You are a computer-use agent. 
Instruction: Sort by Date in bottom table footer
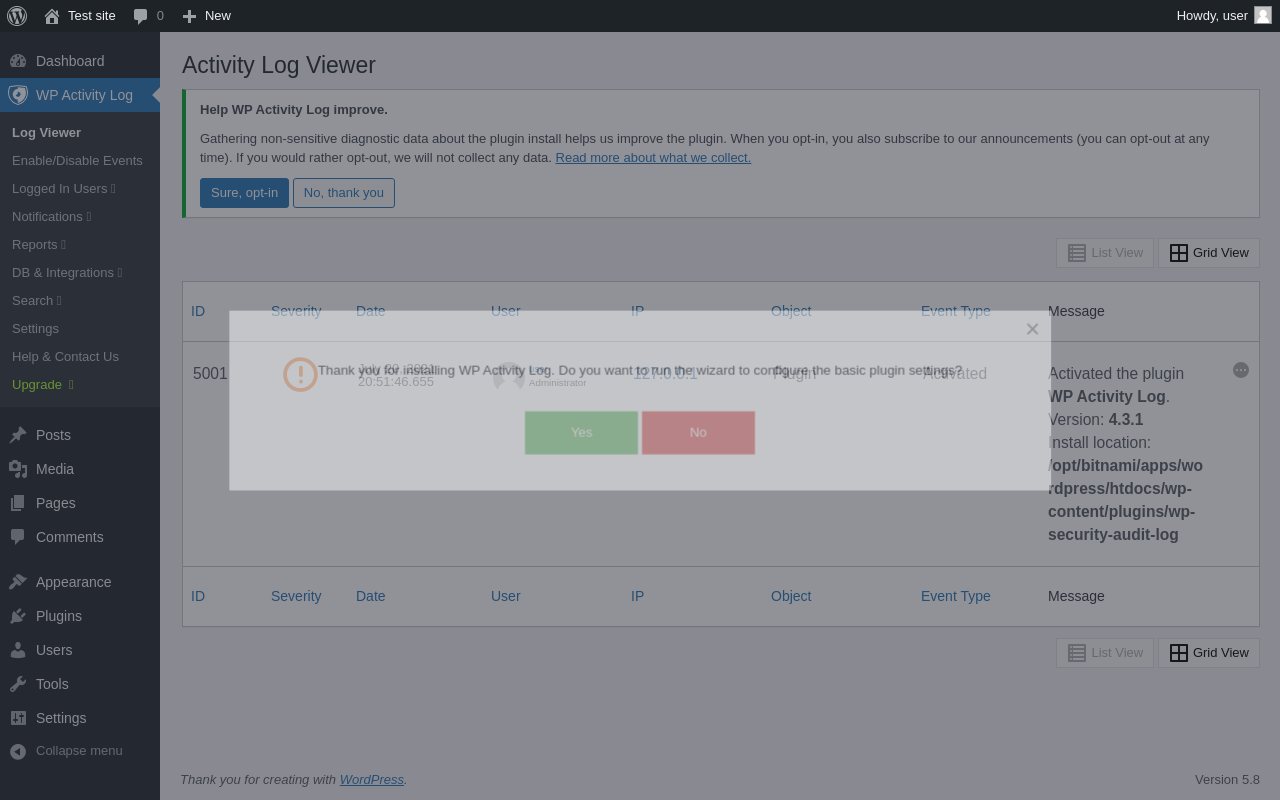pos(370,596)
